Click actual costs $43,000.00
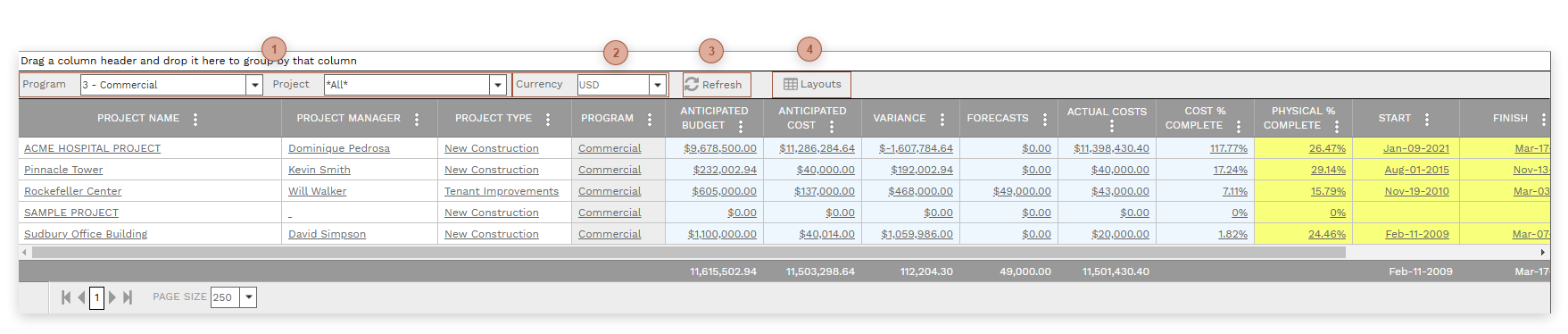Viewport: 1568px width, 334px height. tap(1120, 191)
